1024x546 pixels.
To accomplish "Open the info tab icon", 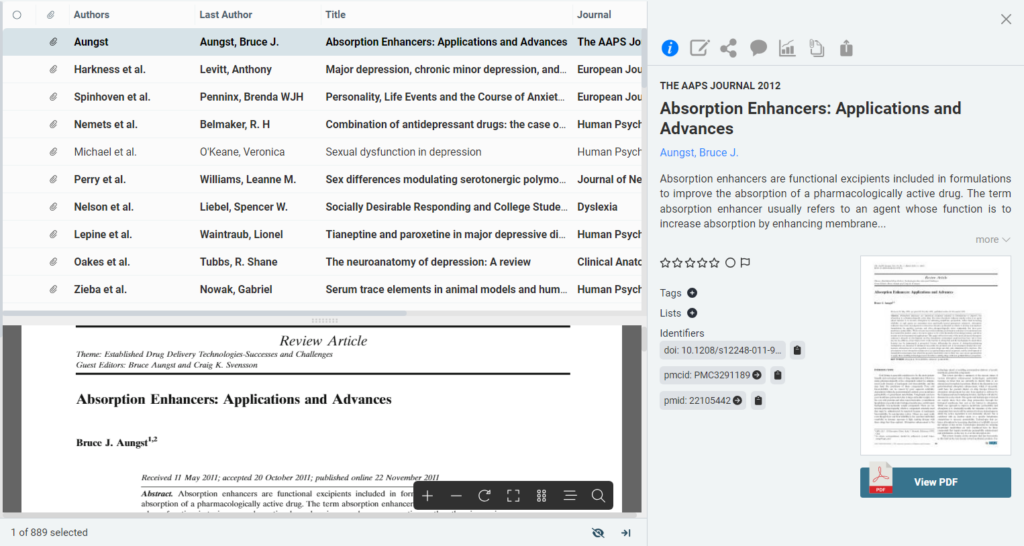I will 669,48.
